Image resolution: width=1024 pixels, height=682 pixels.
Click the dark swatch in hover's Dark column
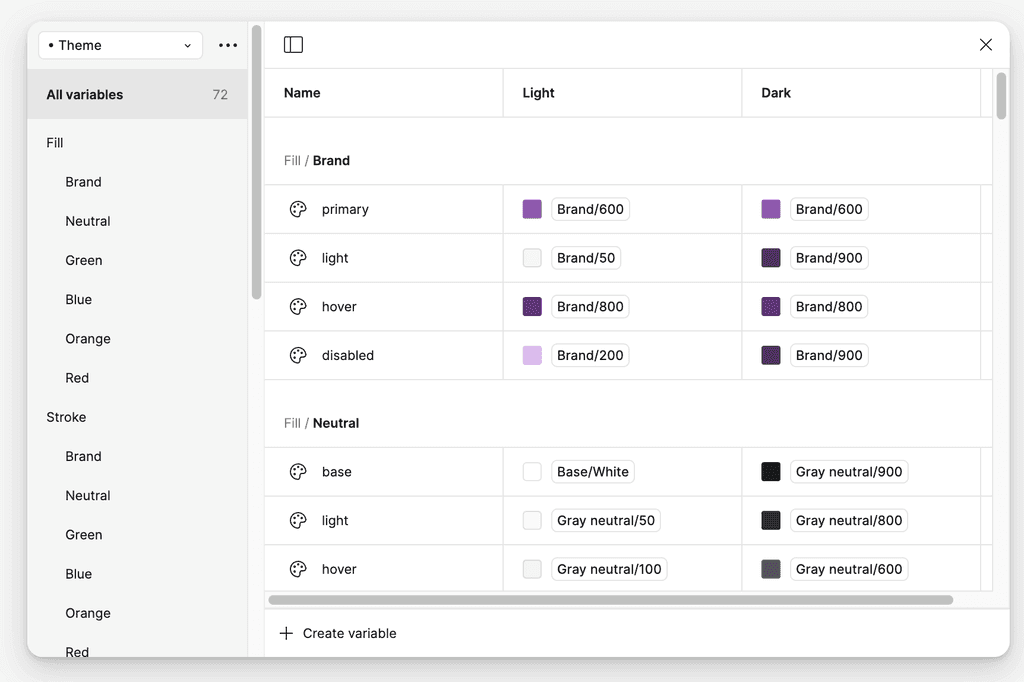(x=771, y=568)
